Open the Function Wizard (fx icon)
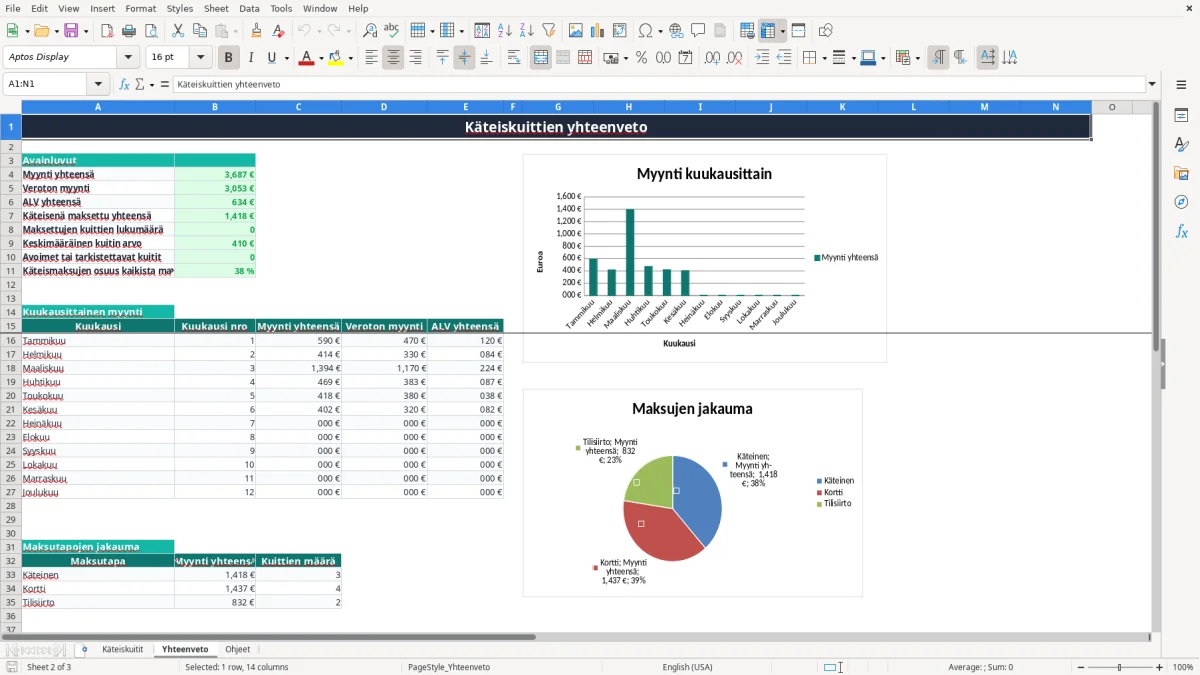Image resolution: width=1200 pixels, height=675 pixels. tap(124, 84)
